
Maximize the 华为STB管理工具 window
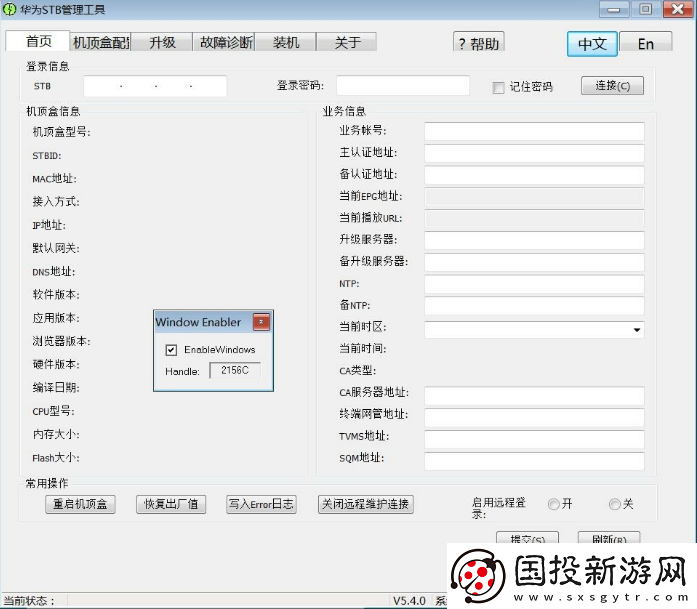point(645,9)
